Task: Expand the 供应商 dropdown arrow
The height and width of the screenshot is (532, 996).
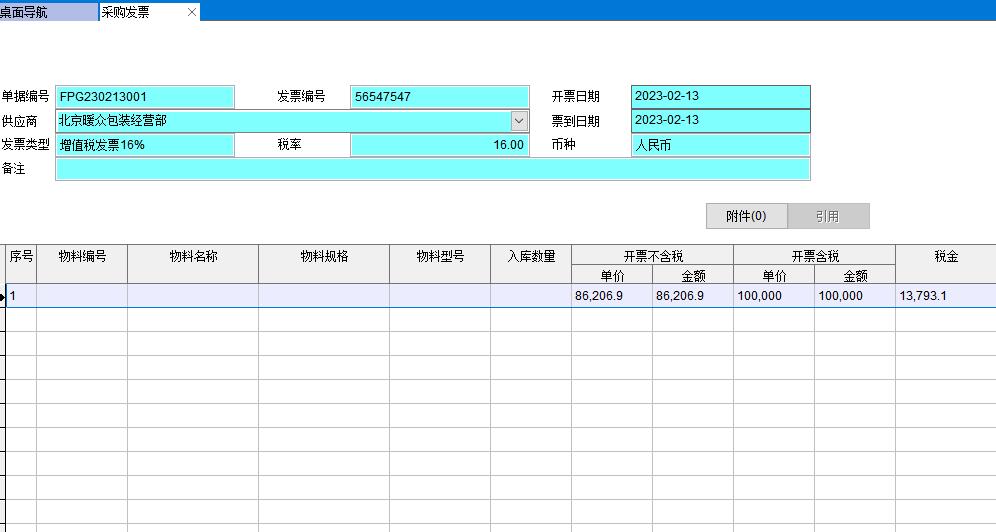Action: coord(519,121)
